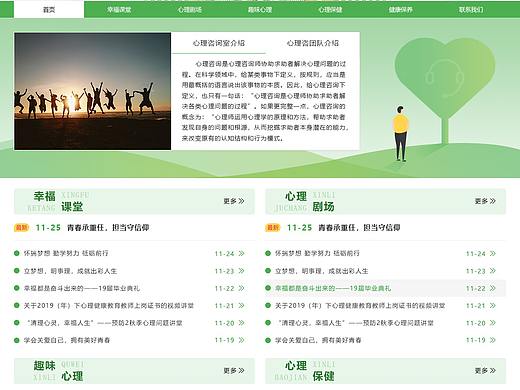
Task: Open the 最新 badge in the 心理剧场 section
Action: [x=273, y=228]
